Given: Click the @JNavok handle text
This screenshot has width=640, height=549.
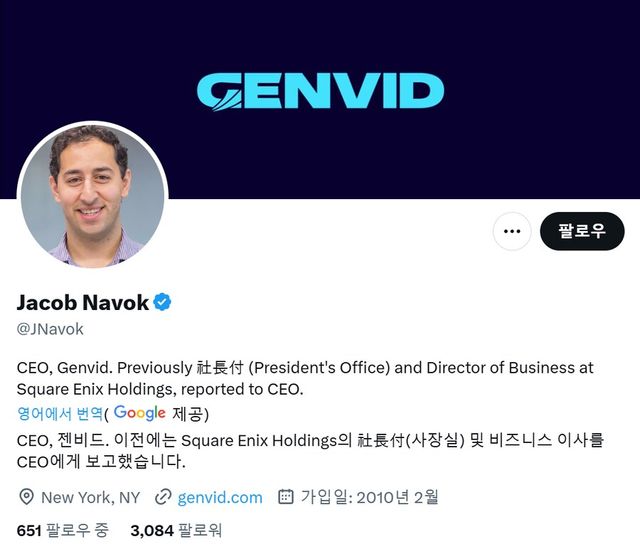Looking at the screenshot, I should coord(50,329).
